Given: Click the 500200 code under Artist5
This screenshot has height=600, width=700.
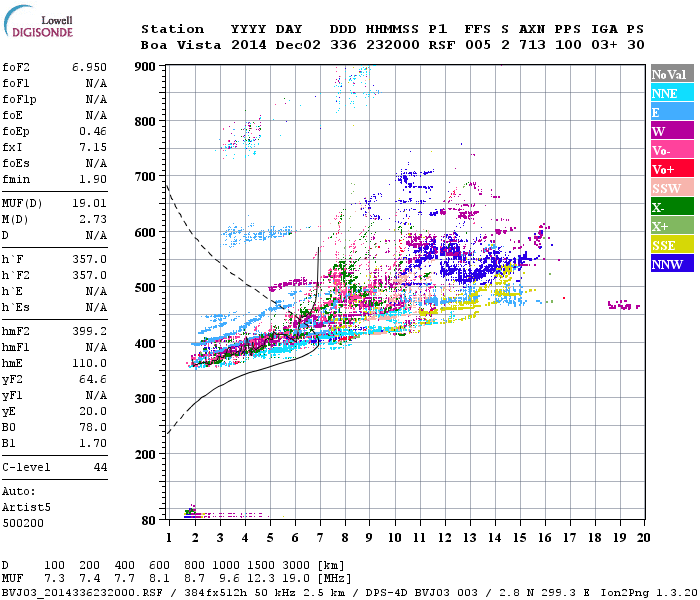Looking at the screenshot, I should pos(23,524).
